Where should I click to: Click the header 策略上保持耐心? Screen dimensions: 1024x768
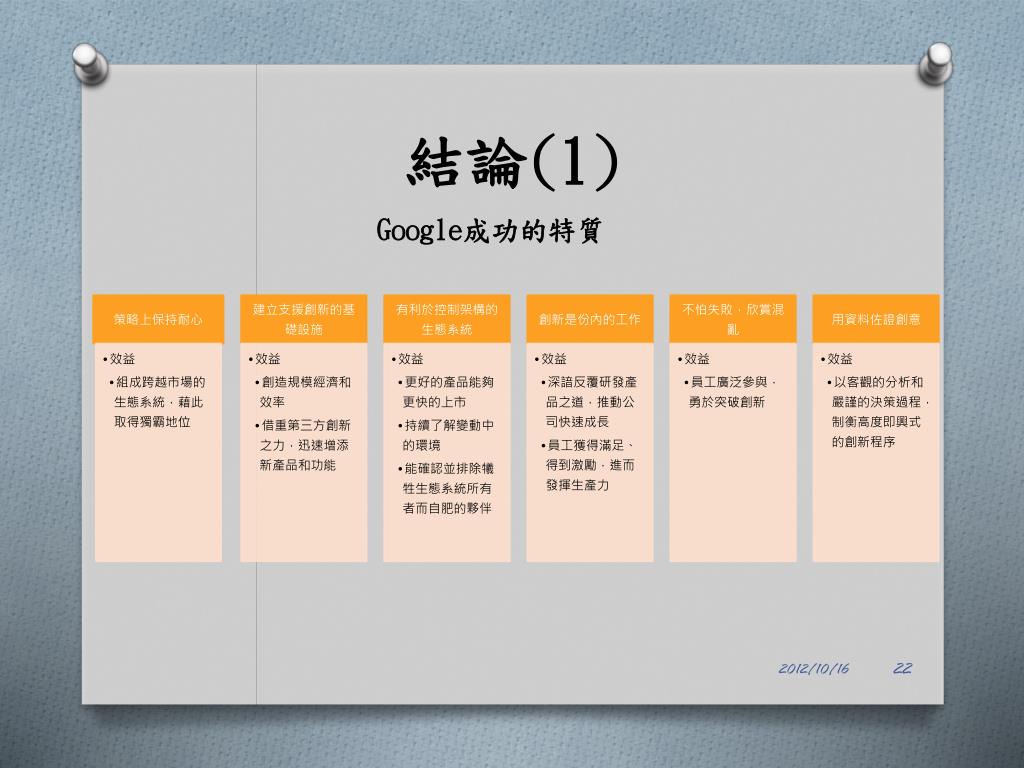(x=158, y=319)
